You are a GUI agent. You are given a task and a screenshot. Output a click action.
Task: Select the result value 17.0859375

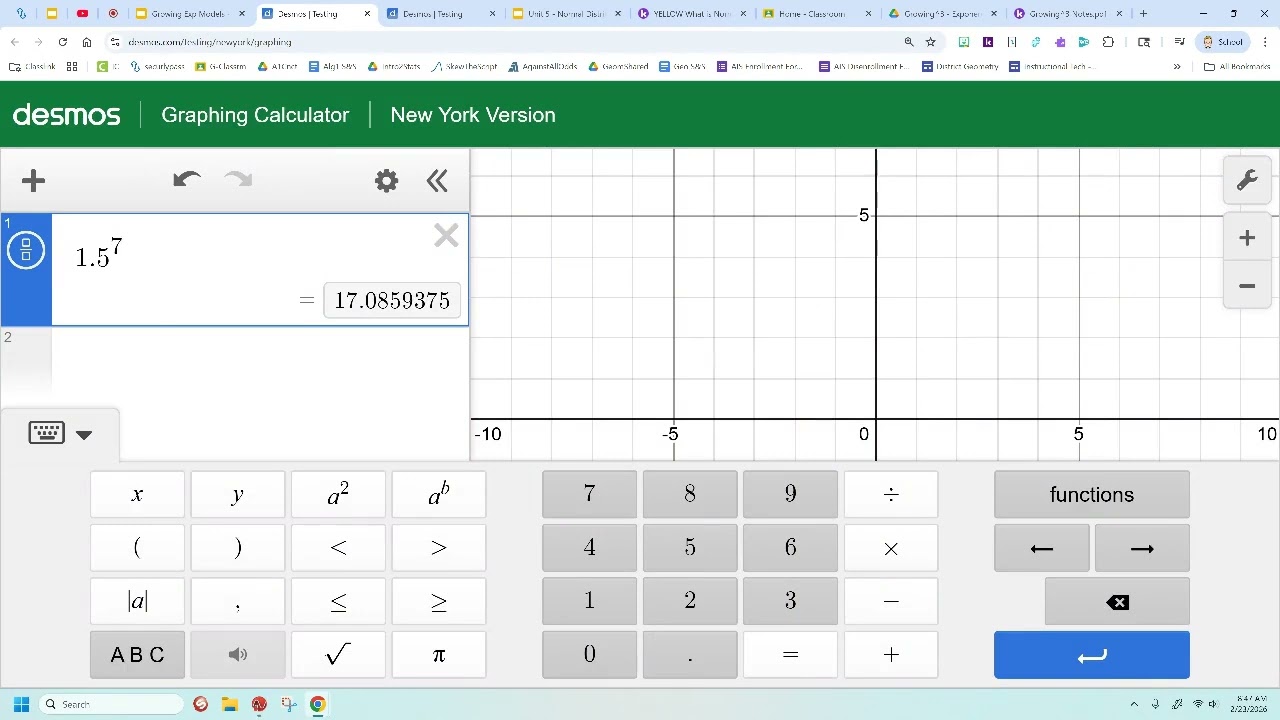point(392,301)
